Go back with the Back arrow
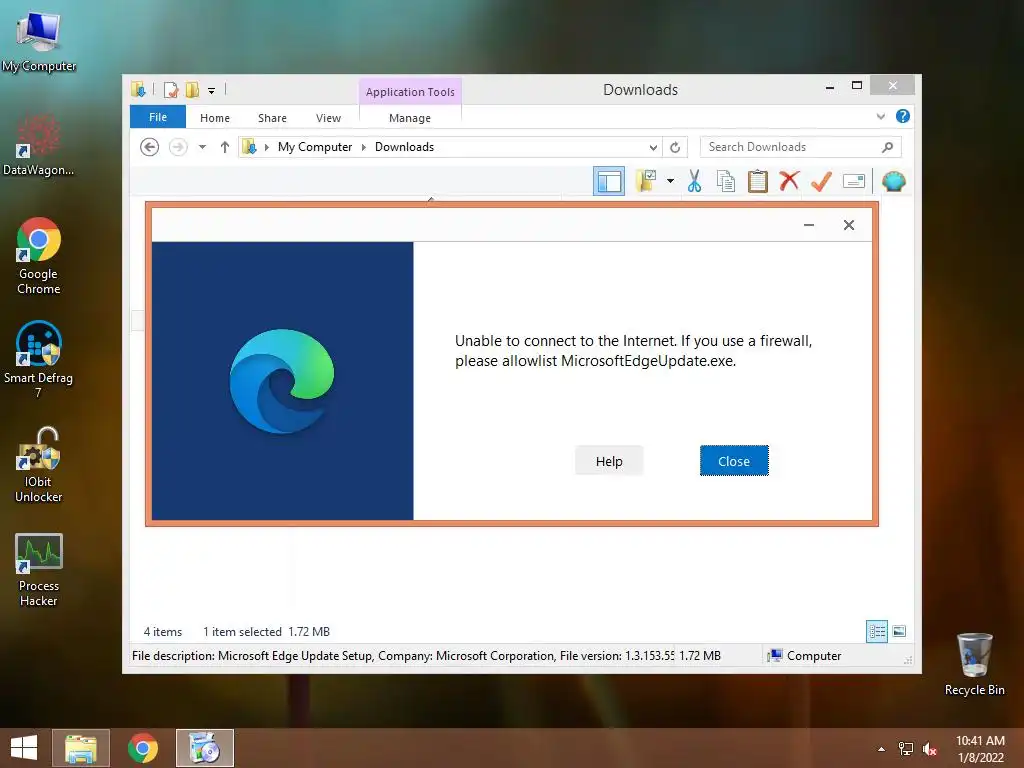The width and height of the screenshot is (1024, 768). (x=150, y=147)
